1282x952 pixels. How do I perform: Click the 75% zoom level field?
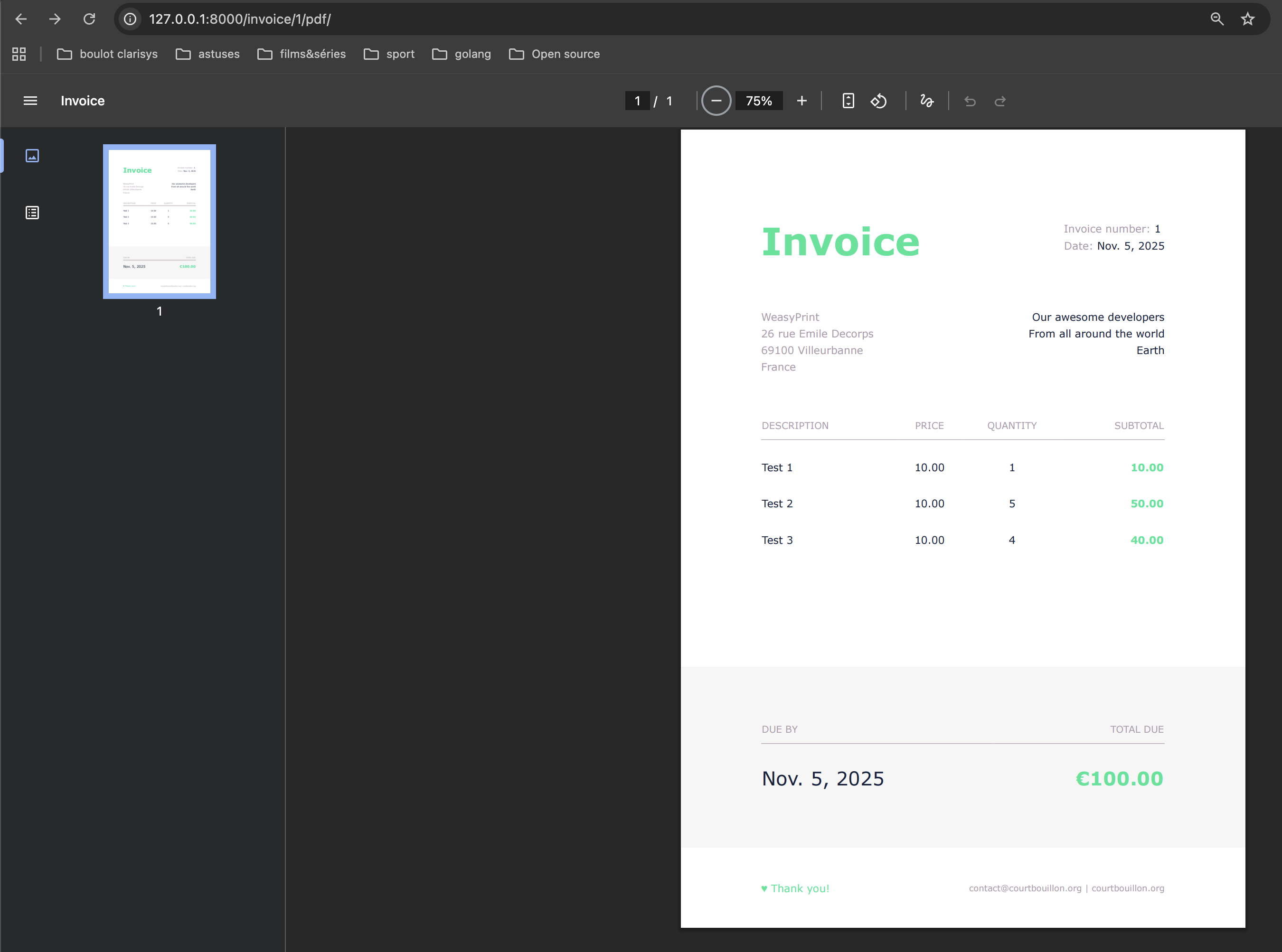[759, 101]
